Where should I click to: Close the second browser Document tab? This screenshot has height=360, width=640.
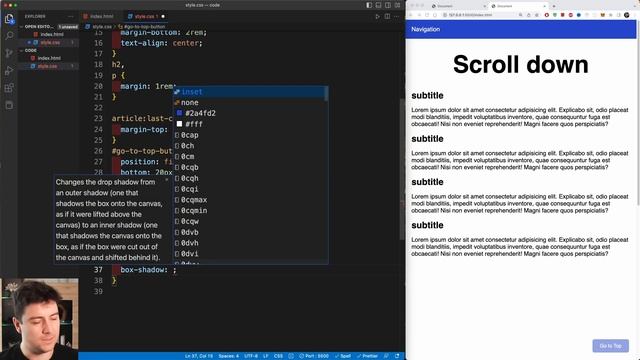pyautogui.click(x=544, y=6)
